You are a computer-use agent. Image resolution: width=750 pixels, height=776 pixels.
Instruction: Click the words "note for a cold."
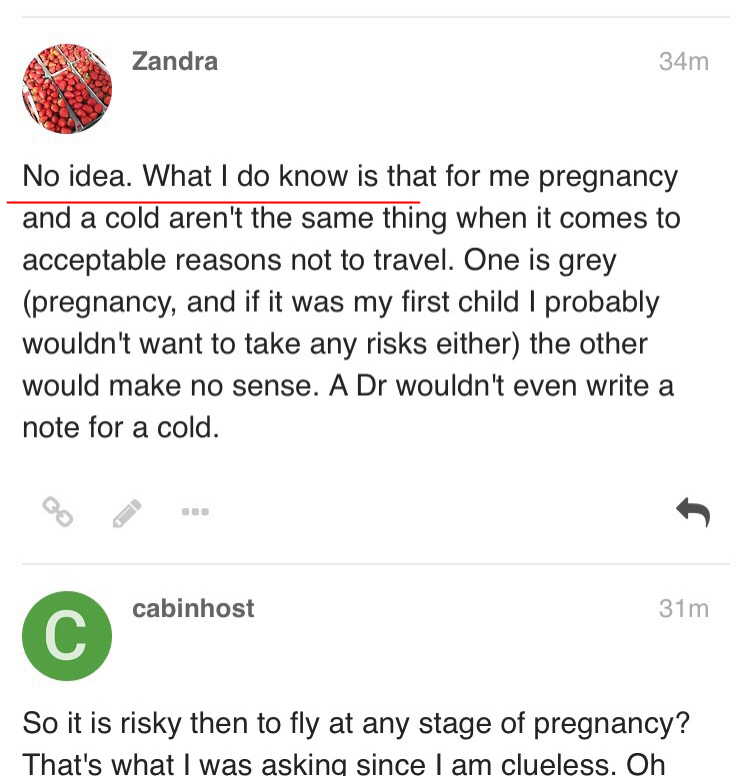tap(119, 428)
